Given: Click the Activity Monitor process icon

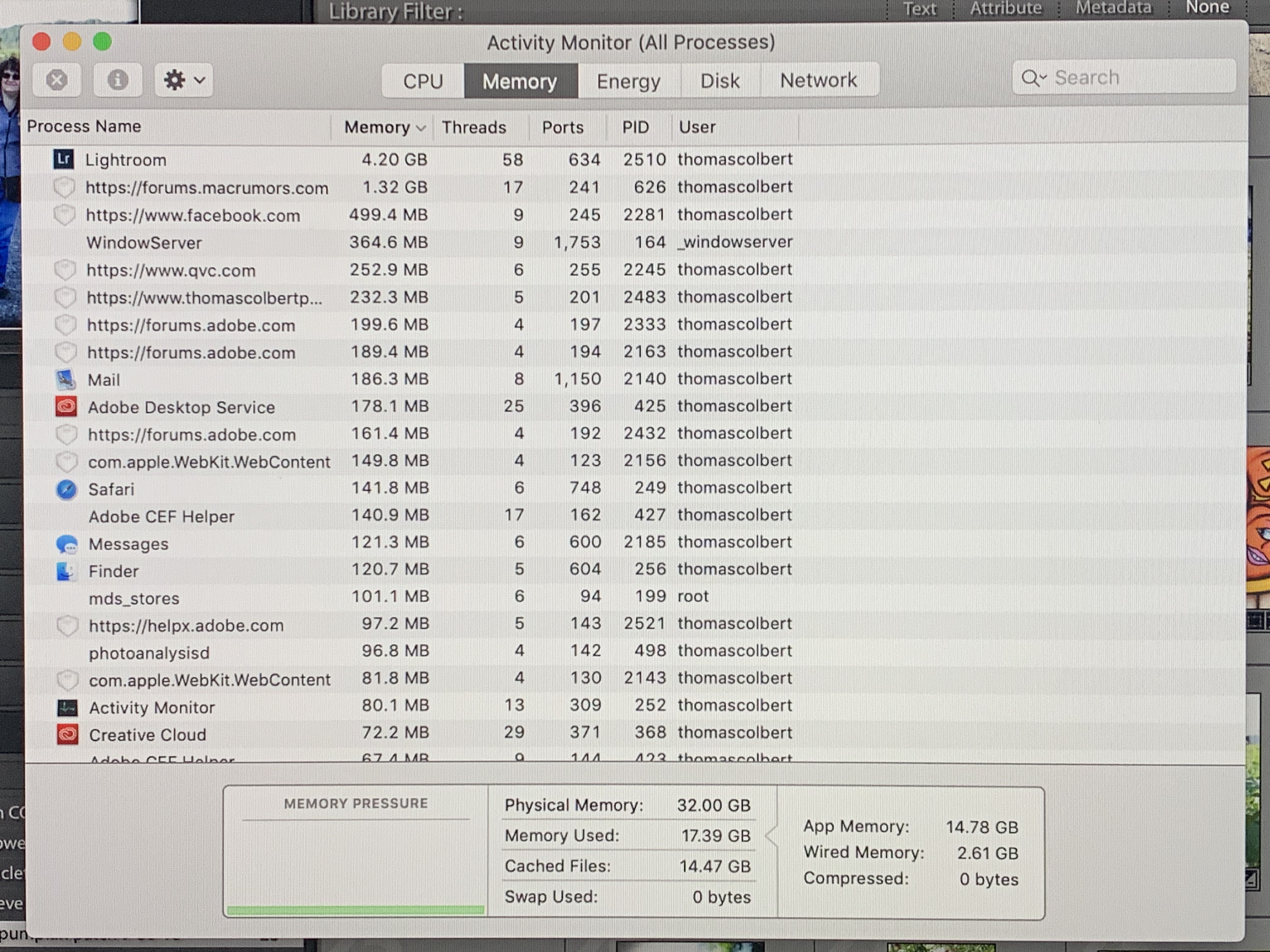Looking at the screenshot, I should click(68, 707).
